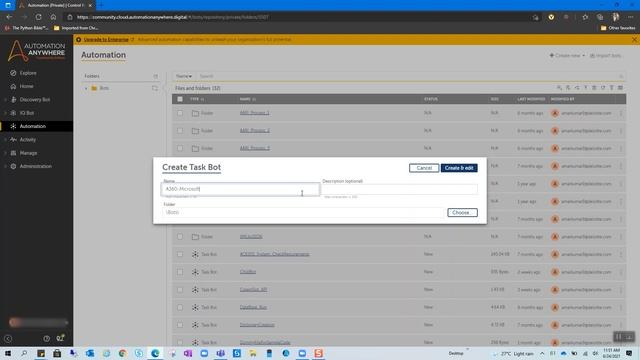
Task: Click the Name input field
Action: 240,189
